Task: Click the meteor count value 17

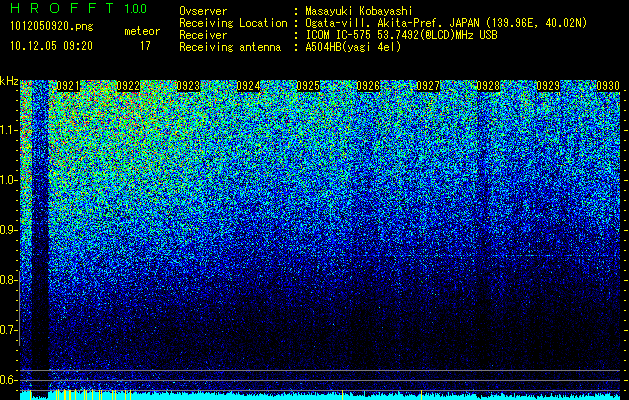Action: click(145, 46)
